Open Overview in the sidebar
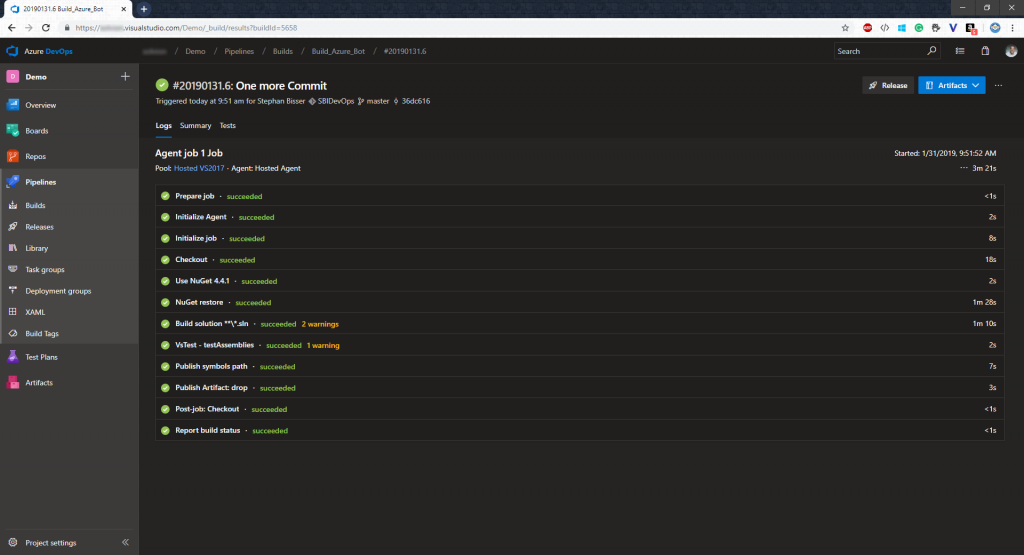This screenshot has height=555, width=1024. (x=40, y=105)
